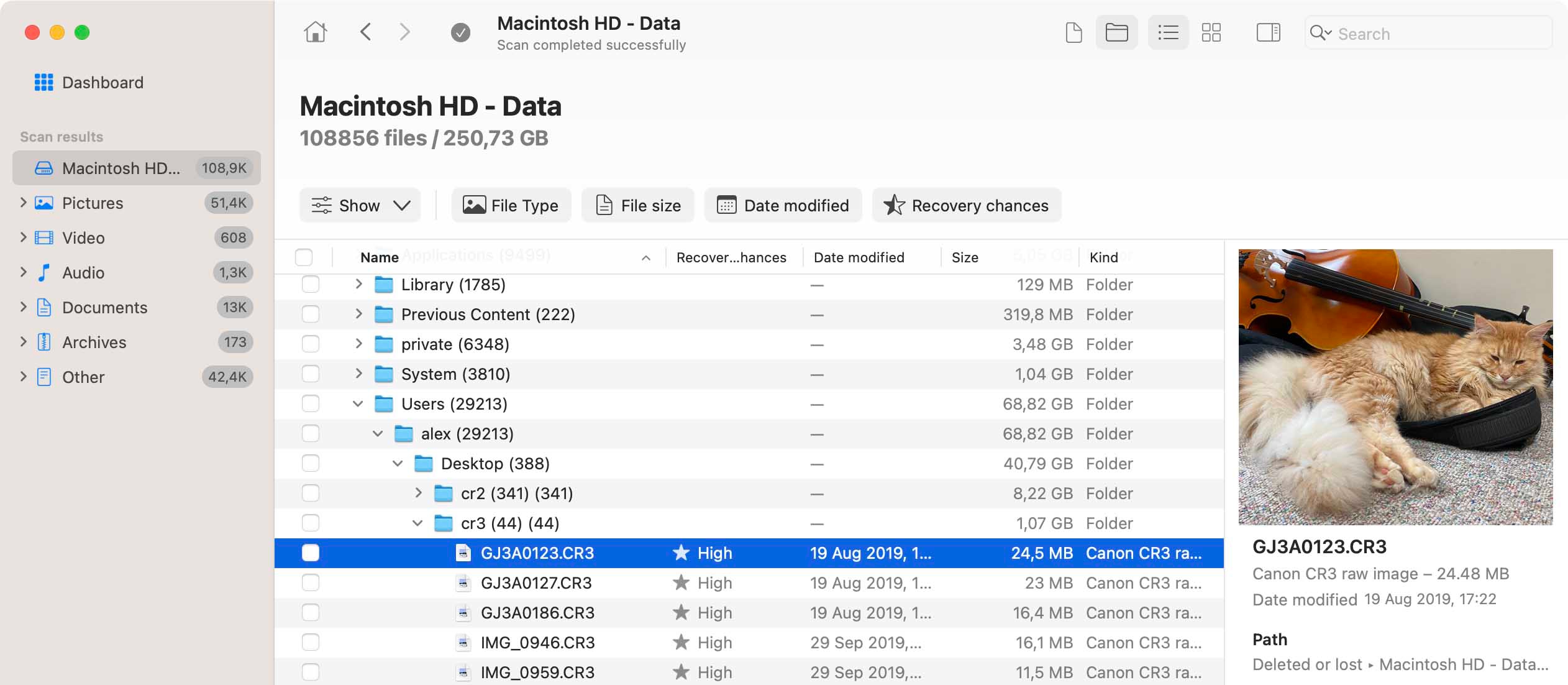The image size is (1568, 685).
Task: Open the Audio category in the sidebar
Action: click(83, 272)
